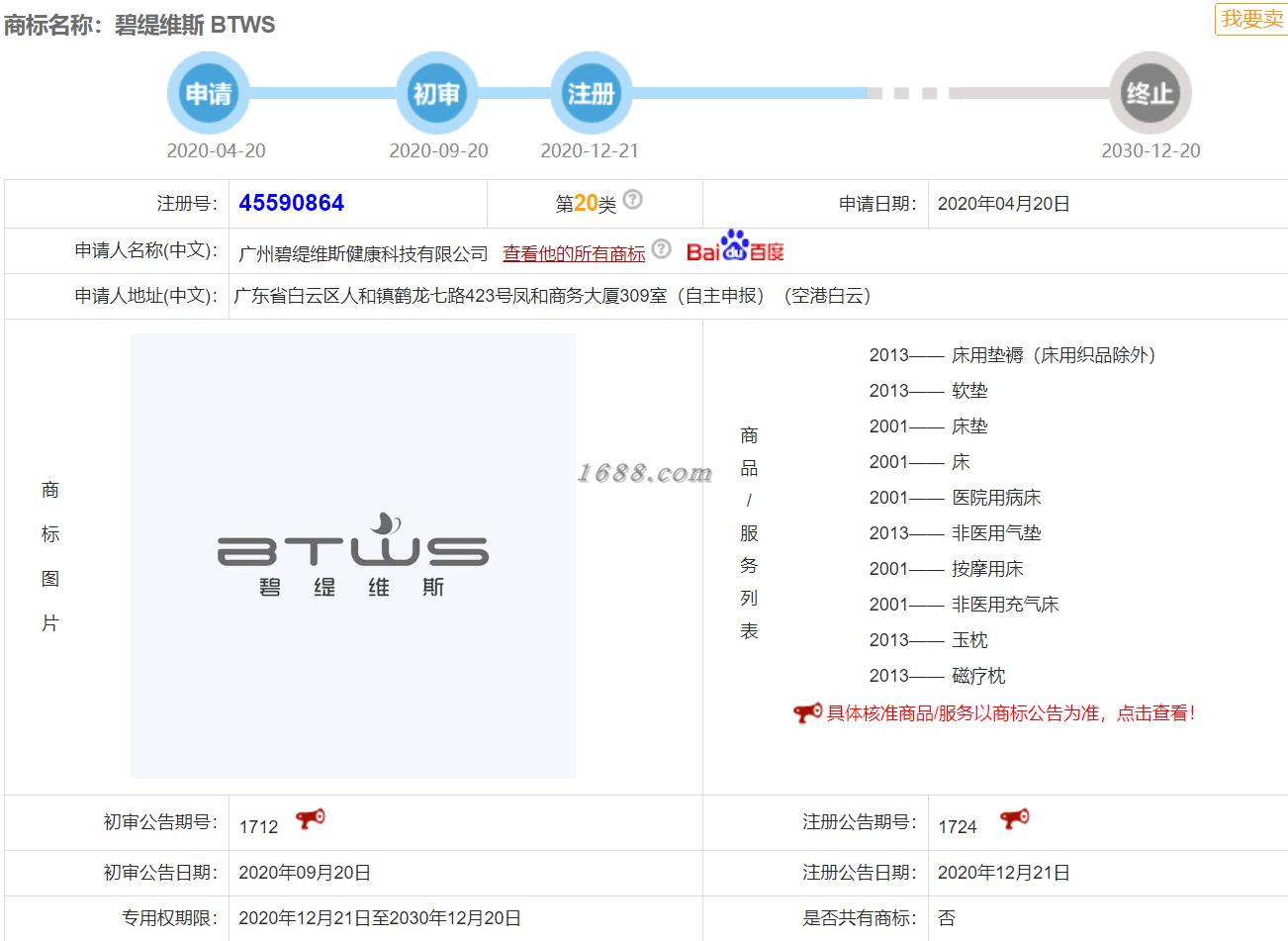The image size is (1288, 941).
Task: Select goods item 软垫
Action: (x=969, y=391)
